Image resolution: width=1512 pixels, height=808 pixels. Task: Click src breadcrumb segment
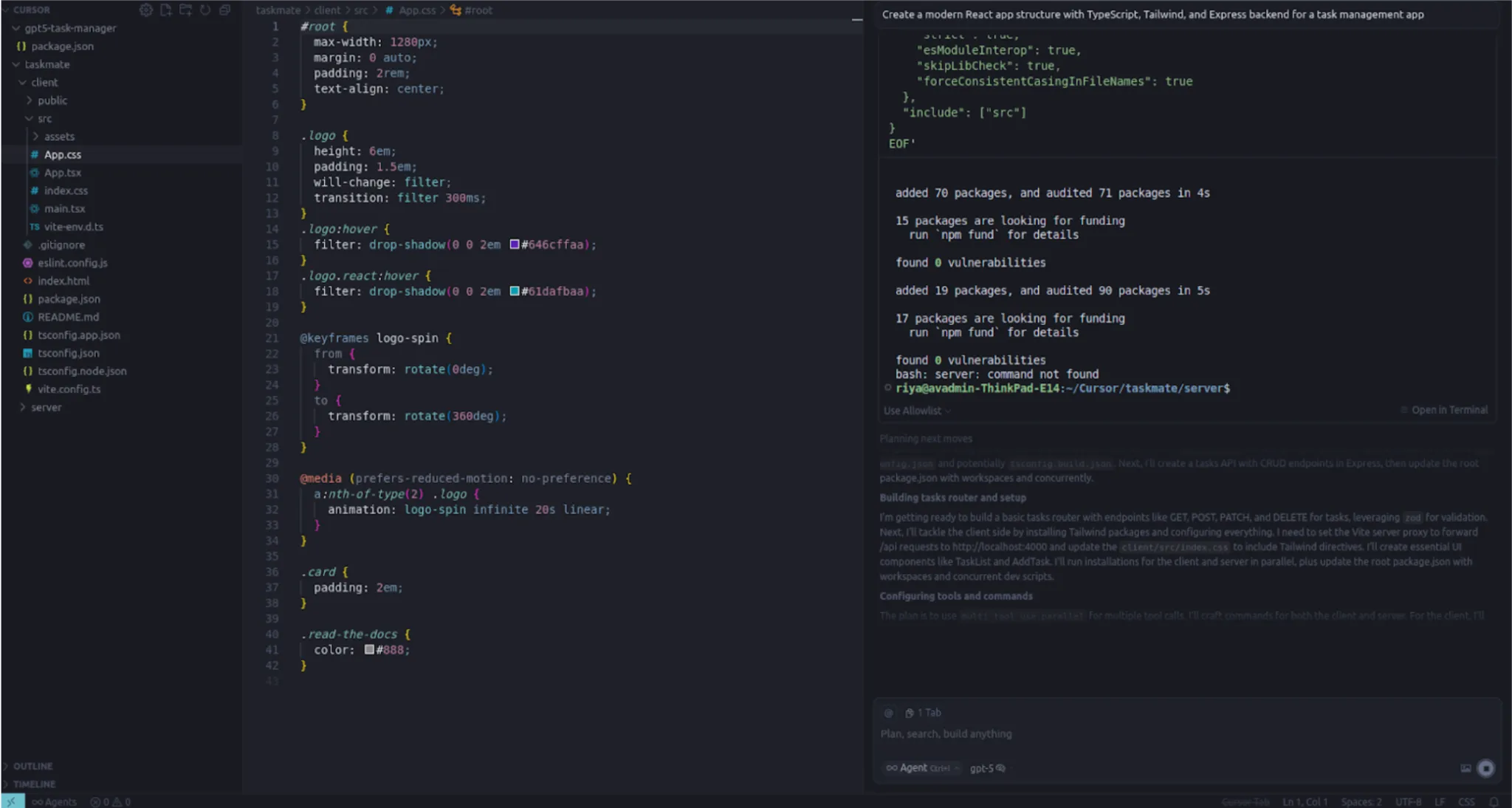361,10
